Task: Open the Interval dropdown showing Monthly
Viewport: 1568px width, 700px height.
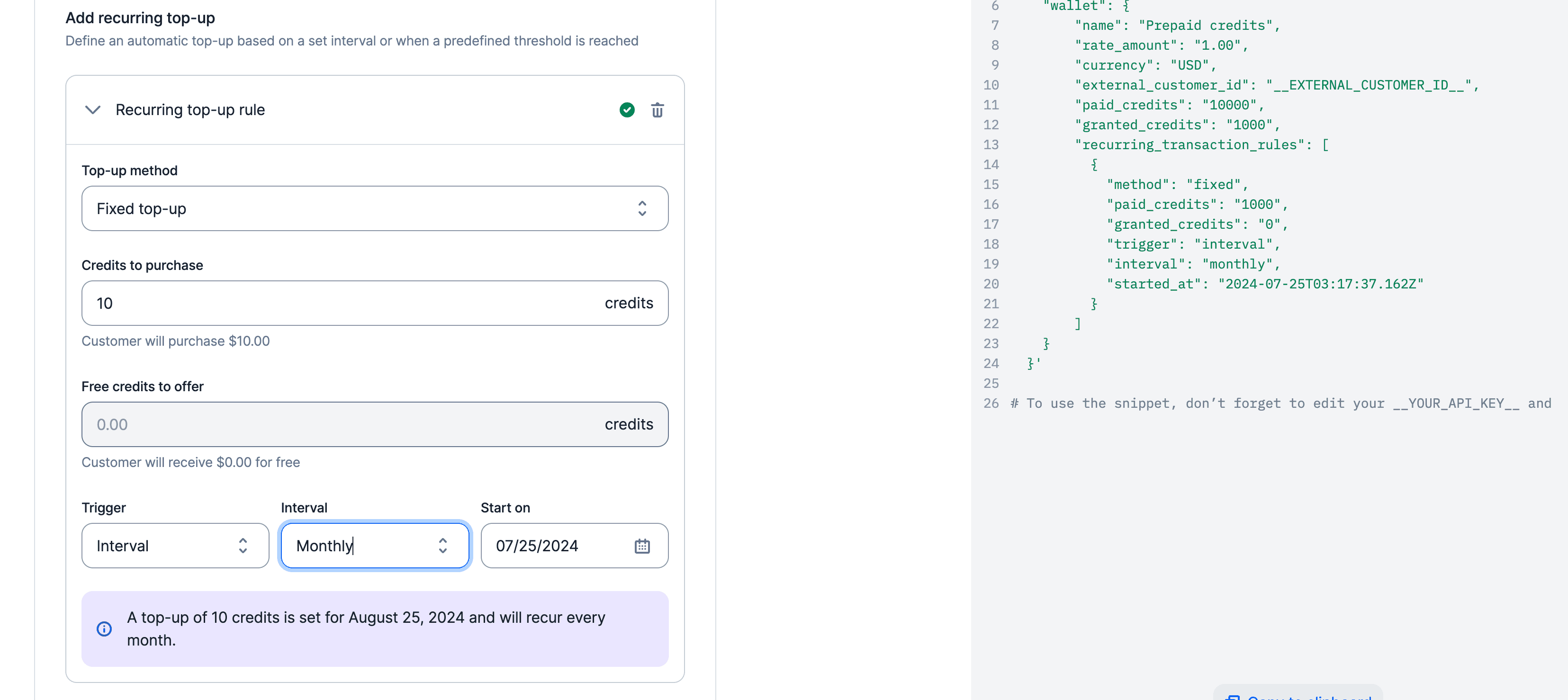Action: [374, 546]
